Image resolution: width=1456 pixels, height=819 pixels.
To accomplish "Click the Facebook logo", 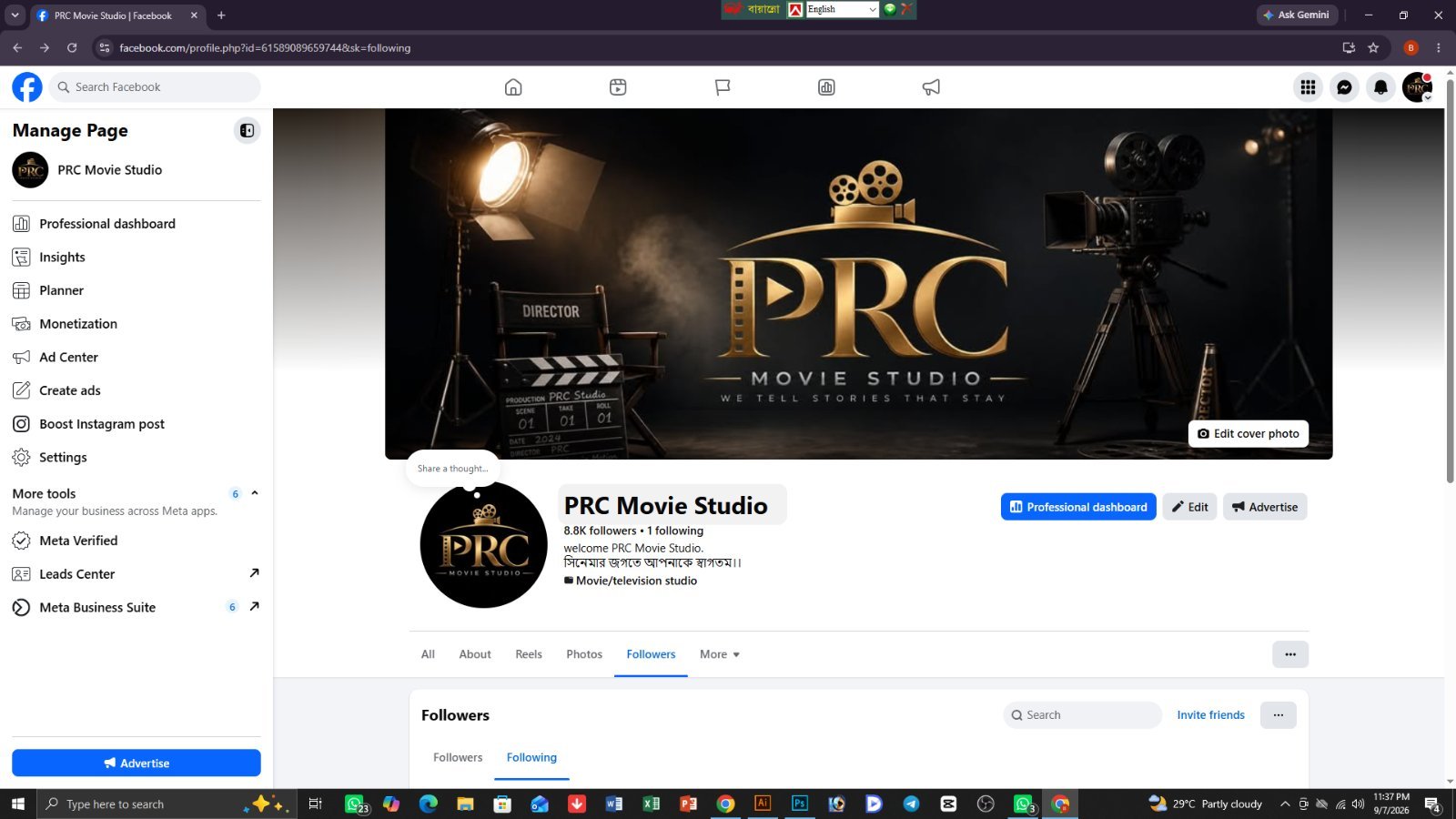I will click(x=27, y=87).
